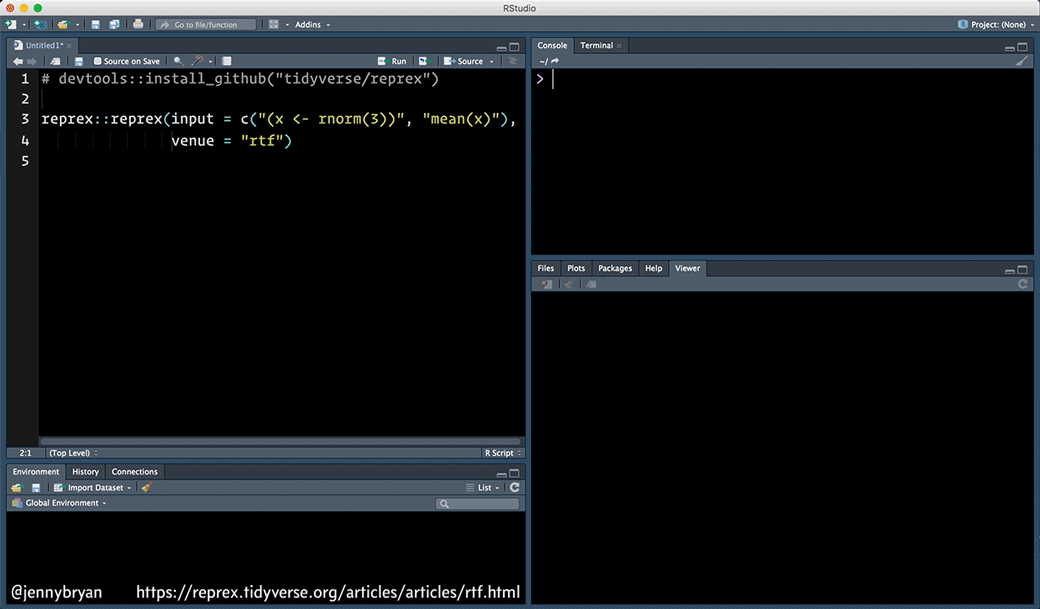
Task: Switch to the Packages tab
Action: point(615,268)
